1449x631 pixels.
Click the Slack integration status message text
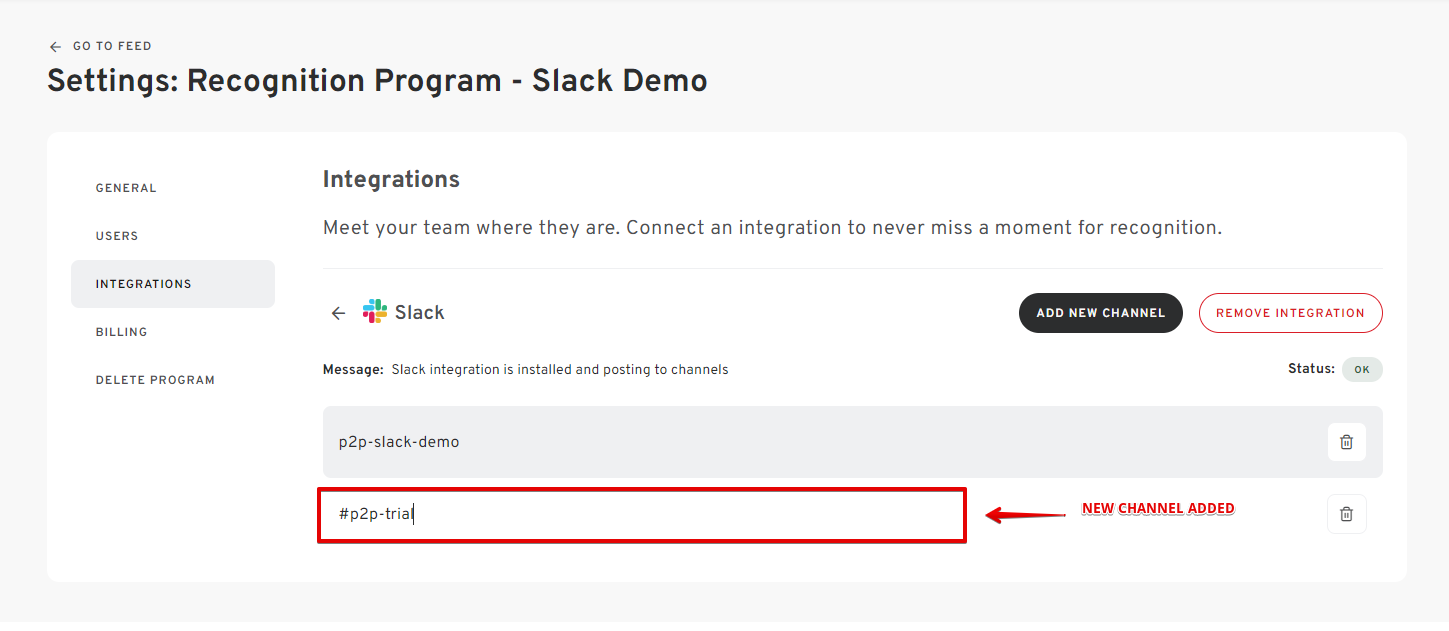click(559, 370)
